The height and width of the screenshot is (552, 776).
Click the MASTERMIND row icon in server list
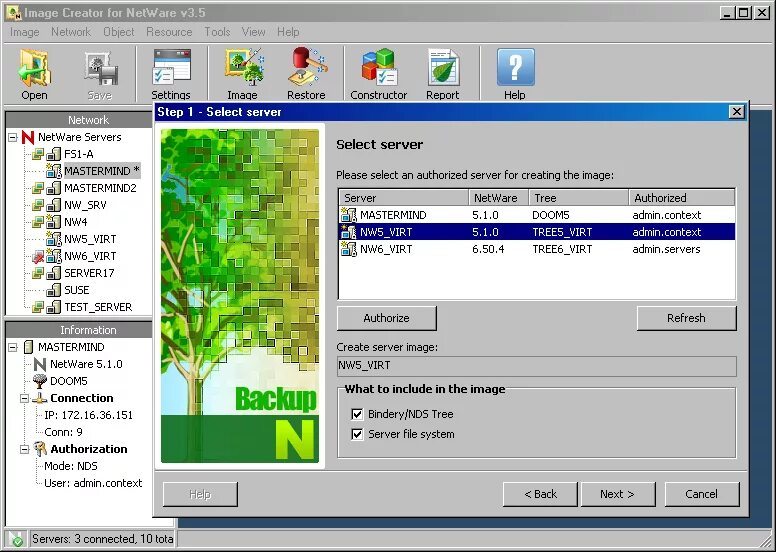click(x=348, y=215)
